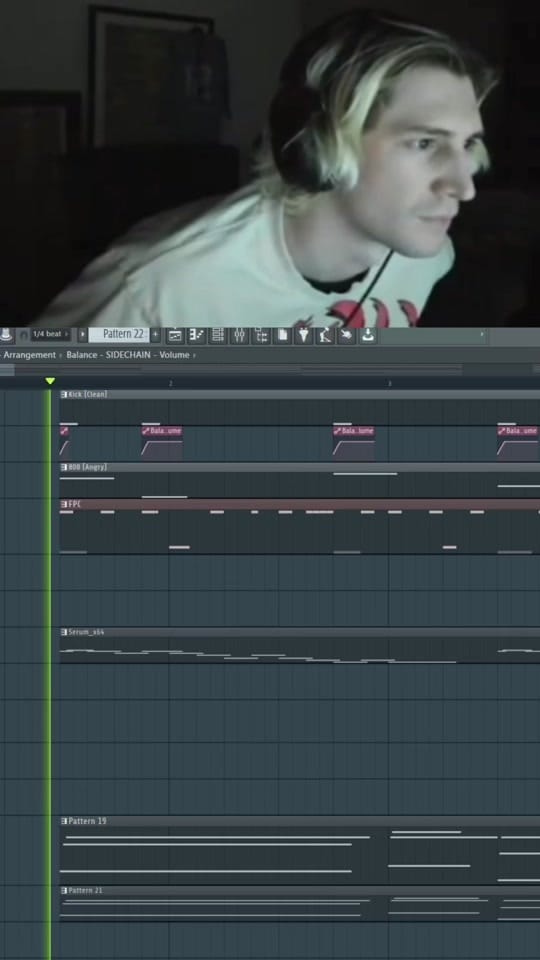Click bar 2 on the timeline ruler
Viewport: 540px width, 960px height.
pos(170,383)
